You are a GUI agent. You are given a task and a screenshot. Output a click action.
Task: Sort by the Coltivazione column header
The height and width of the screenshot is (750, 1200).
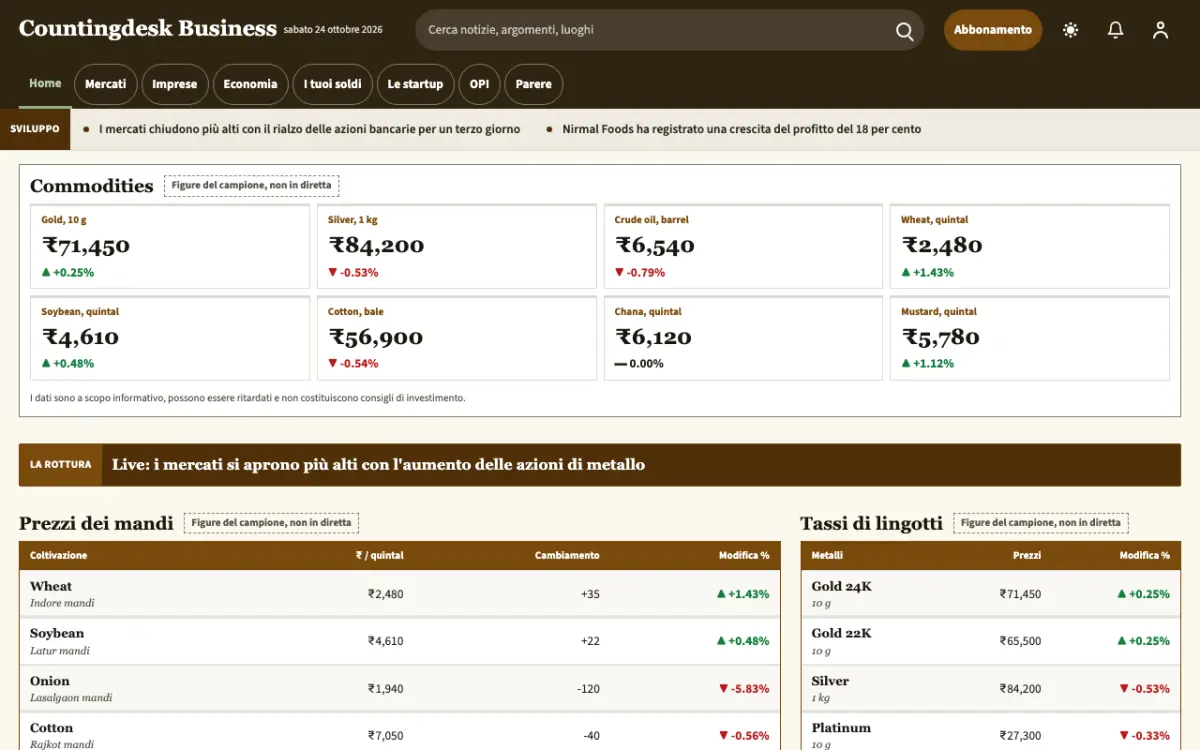(x=58, y=555)
